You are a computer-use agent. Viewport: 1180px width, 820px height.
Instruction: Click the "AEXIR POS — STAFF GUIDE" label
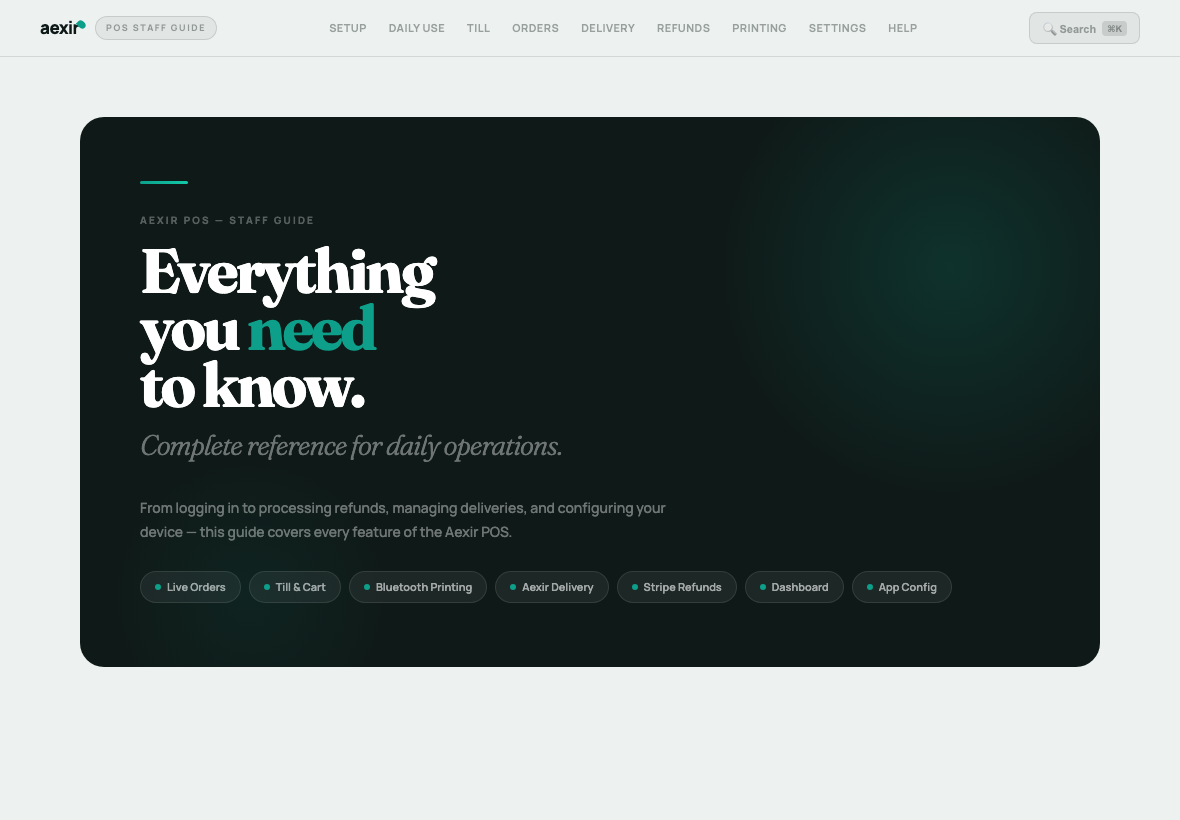(227, 220)
